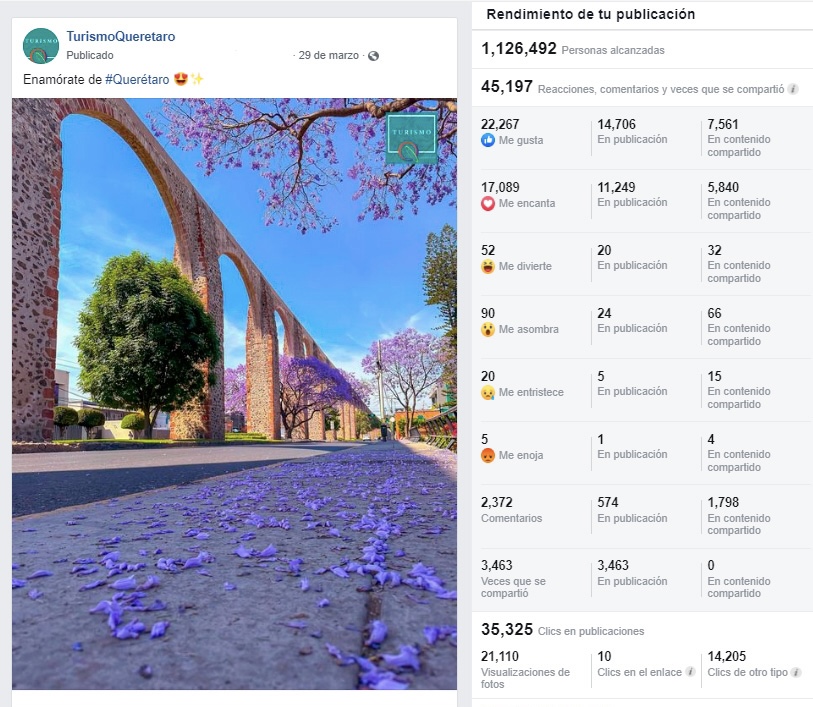
Task: Click the 21,110 Visualizaciones de fotos figure
Action: tap(502, 656)
